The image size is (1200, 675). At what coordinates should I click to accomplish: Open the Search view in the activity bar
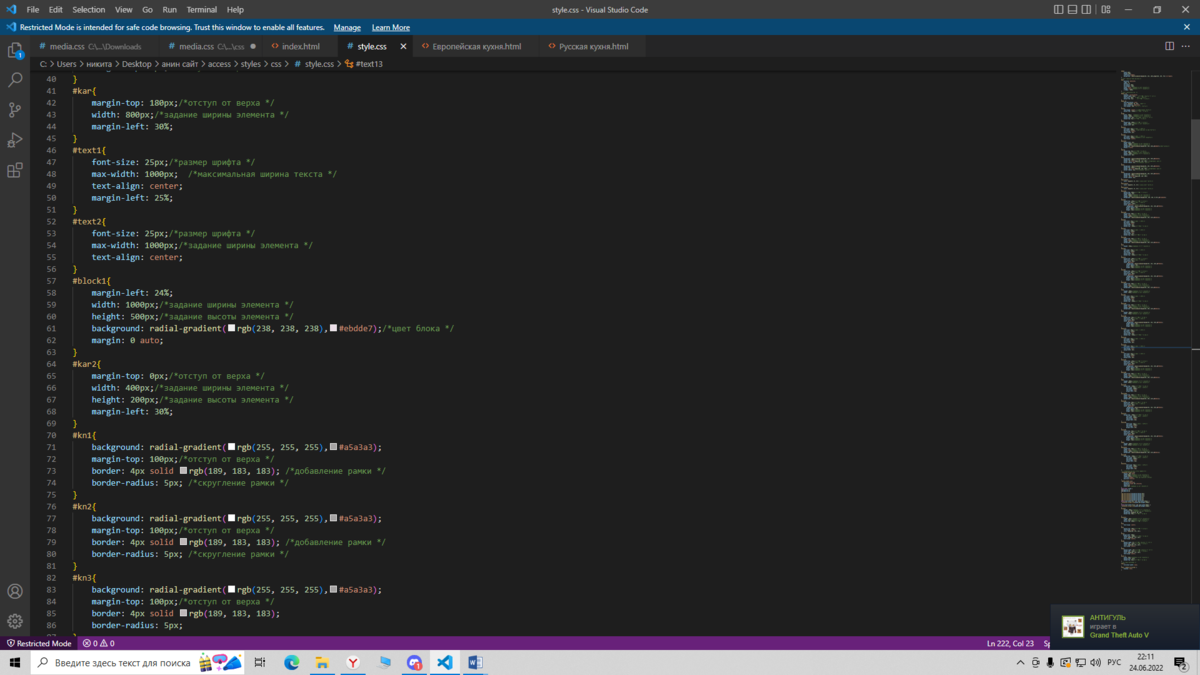[x=15, y=80]
